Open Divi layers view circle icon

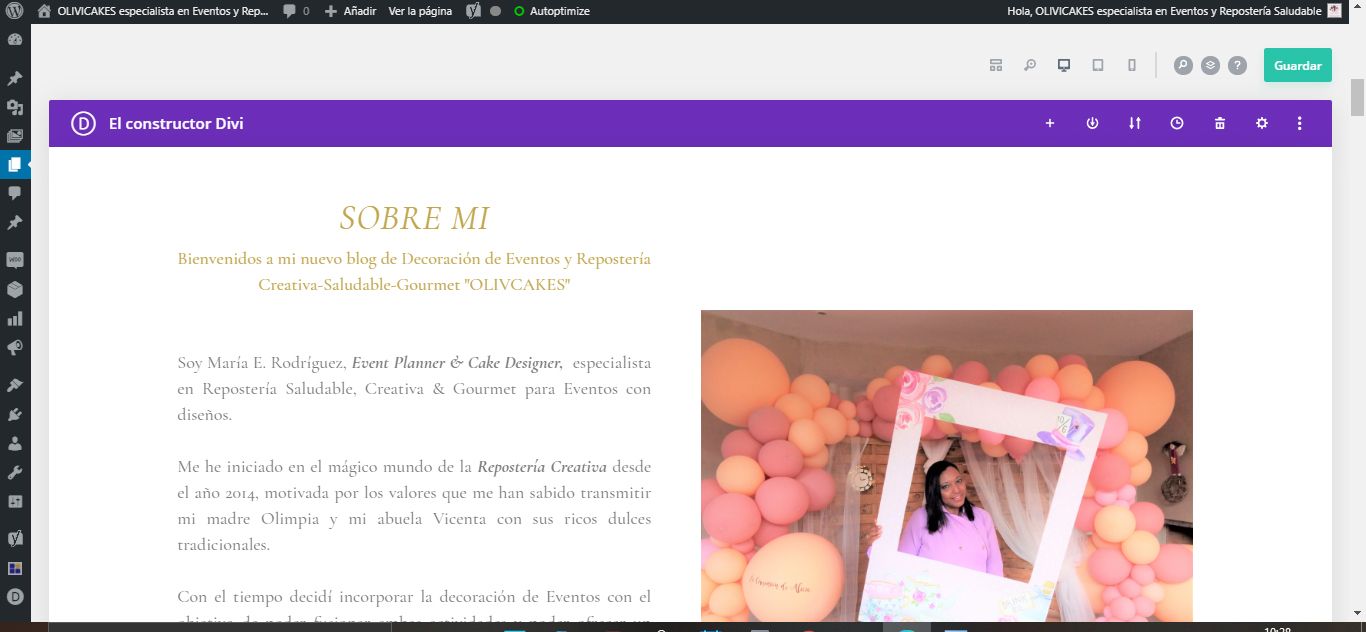coord(1210,65)
